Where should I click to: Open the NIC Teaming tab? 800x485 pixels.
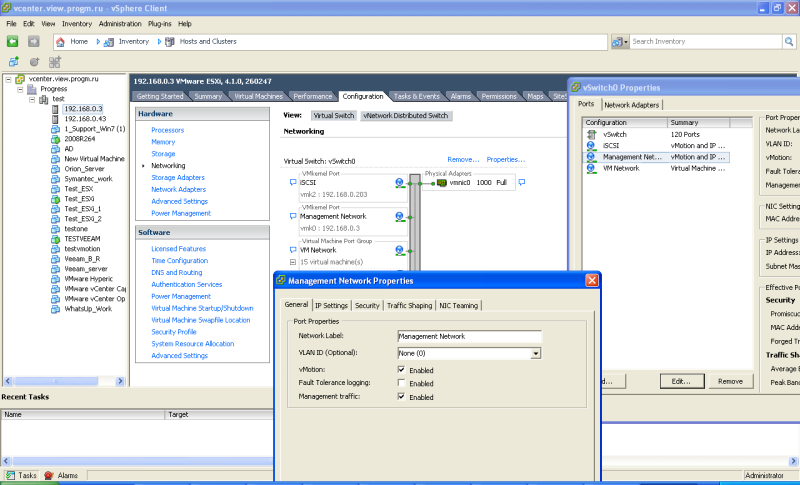459,305
